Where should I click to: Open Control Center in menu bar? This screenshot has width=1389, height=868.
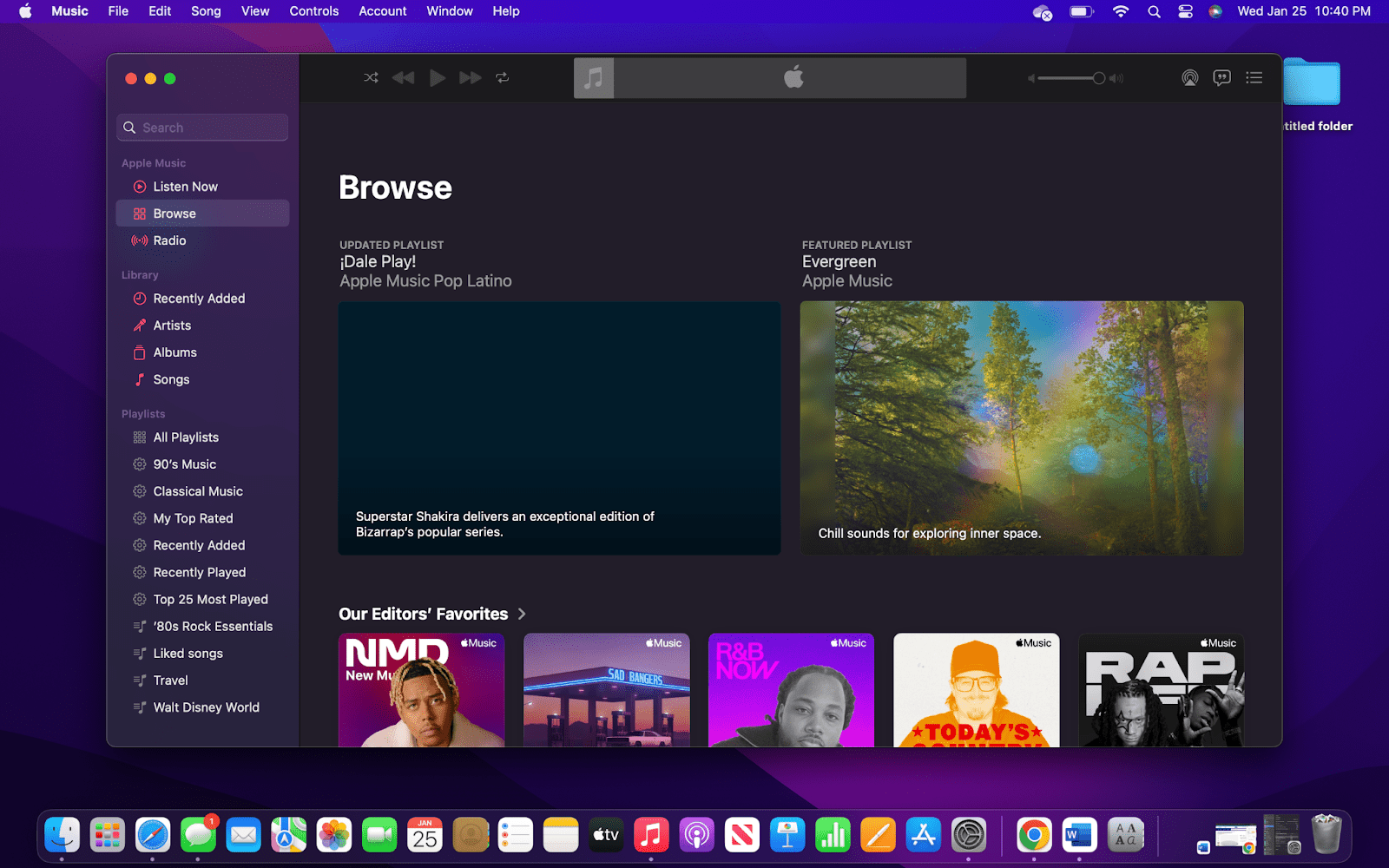click(1185, 11)
